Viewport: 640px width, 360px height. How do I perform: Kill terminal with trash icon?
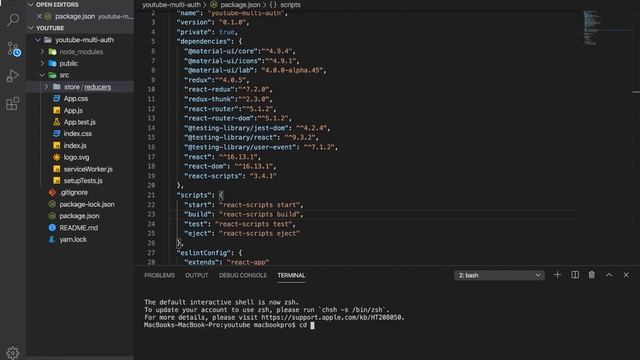591,275
